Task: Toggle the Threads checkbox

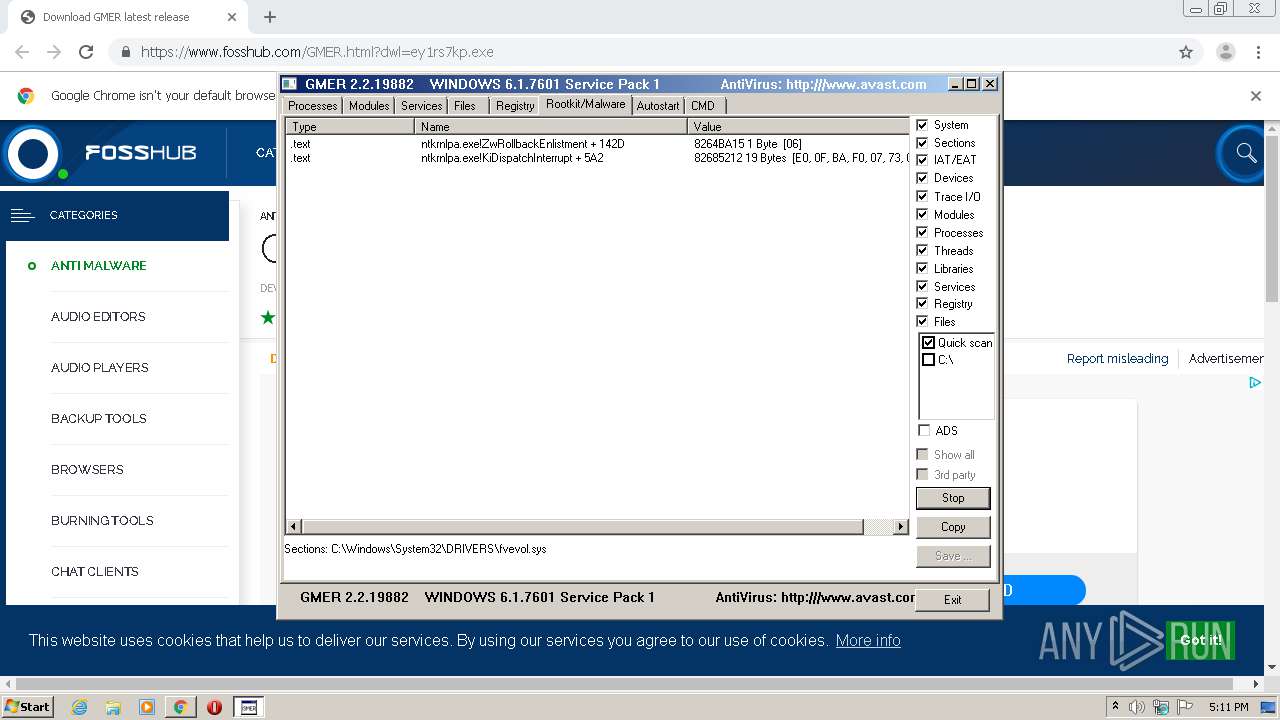Action: pos(922,251)
